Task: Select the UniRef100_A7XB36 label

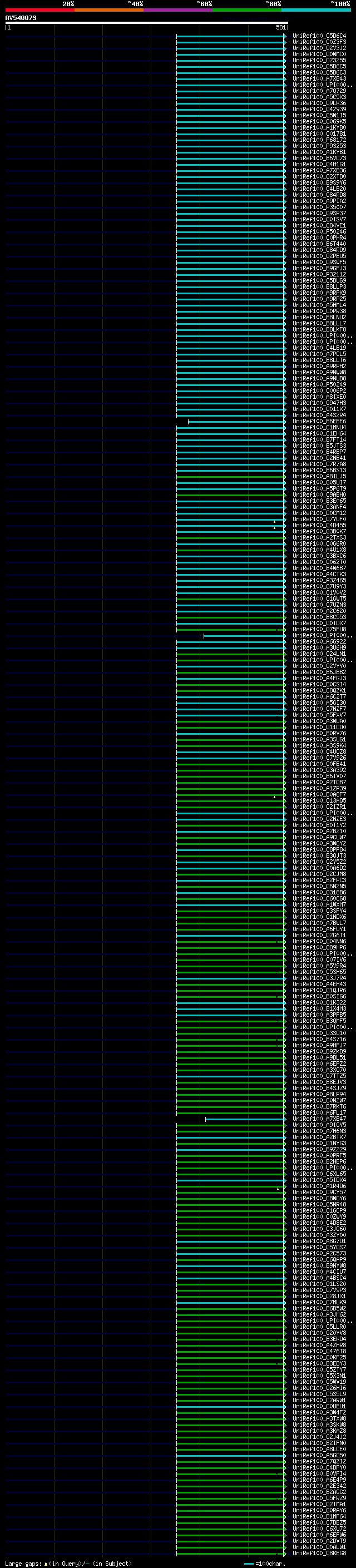Action: coord(319,170)
